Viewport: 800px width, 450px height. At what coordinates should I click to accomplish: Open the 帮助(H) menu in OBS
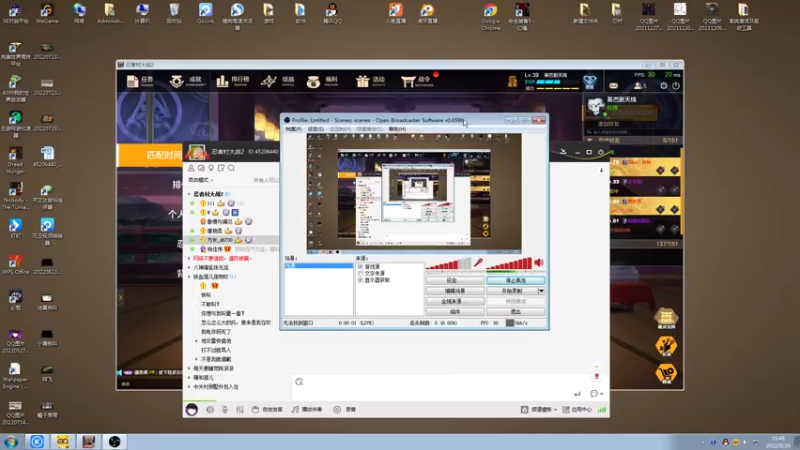tap(397, 129)
